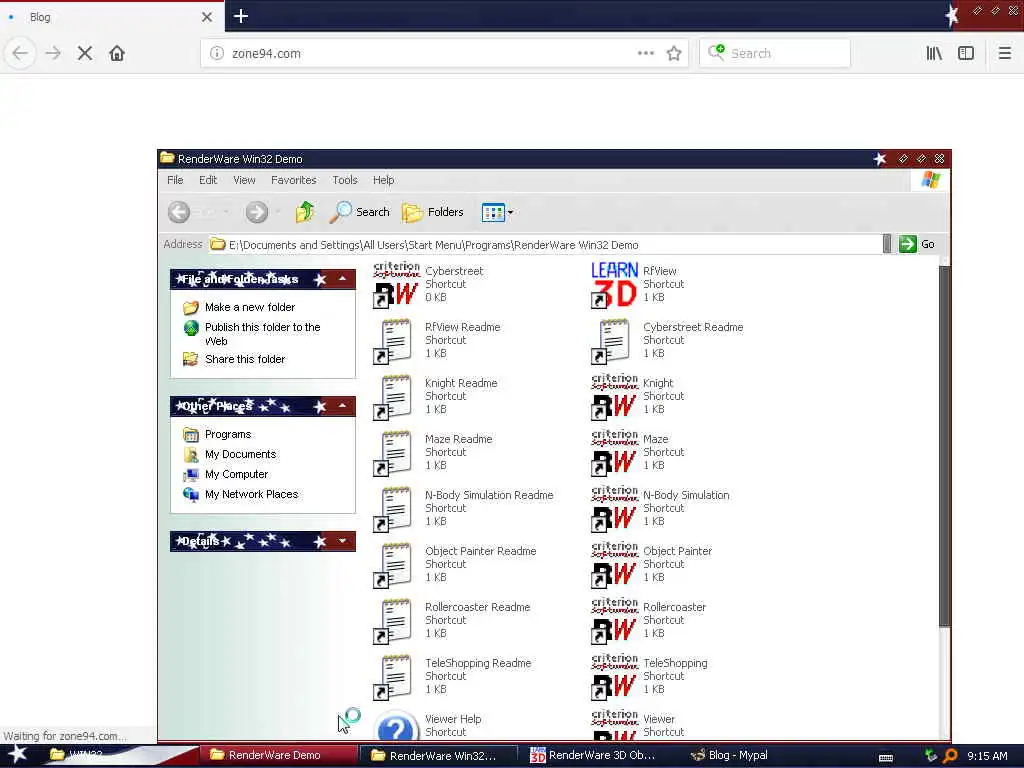The width and height of the screenshot is (1024, 768).
Task: Open the star Start button on taskbar
Action: (x=18, y=755)
